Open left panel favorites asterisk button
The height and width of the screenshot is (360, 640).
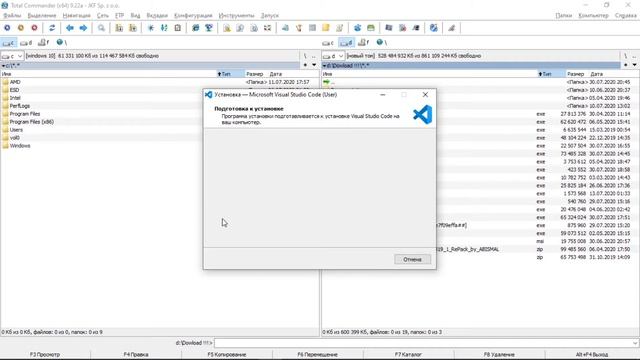[x=305, y=65]
